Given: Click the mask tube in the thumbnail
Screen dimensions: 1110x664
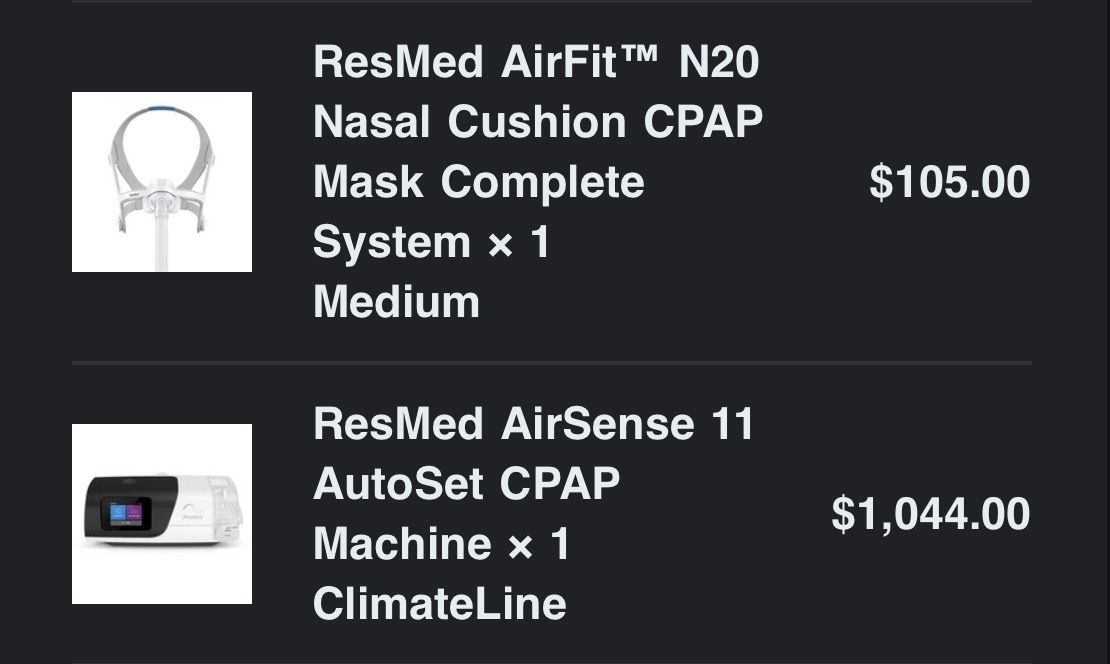Looking at the screenshot, I should coord(162,245).
